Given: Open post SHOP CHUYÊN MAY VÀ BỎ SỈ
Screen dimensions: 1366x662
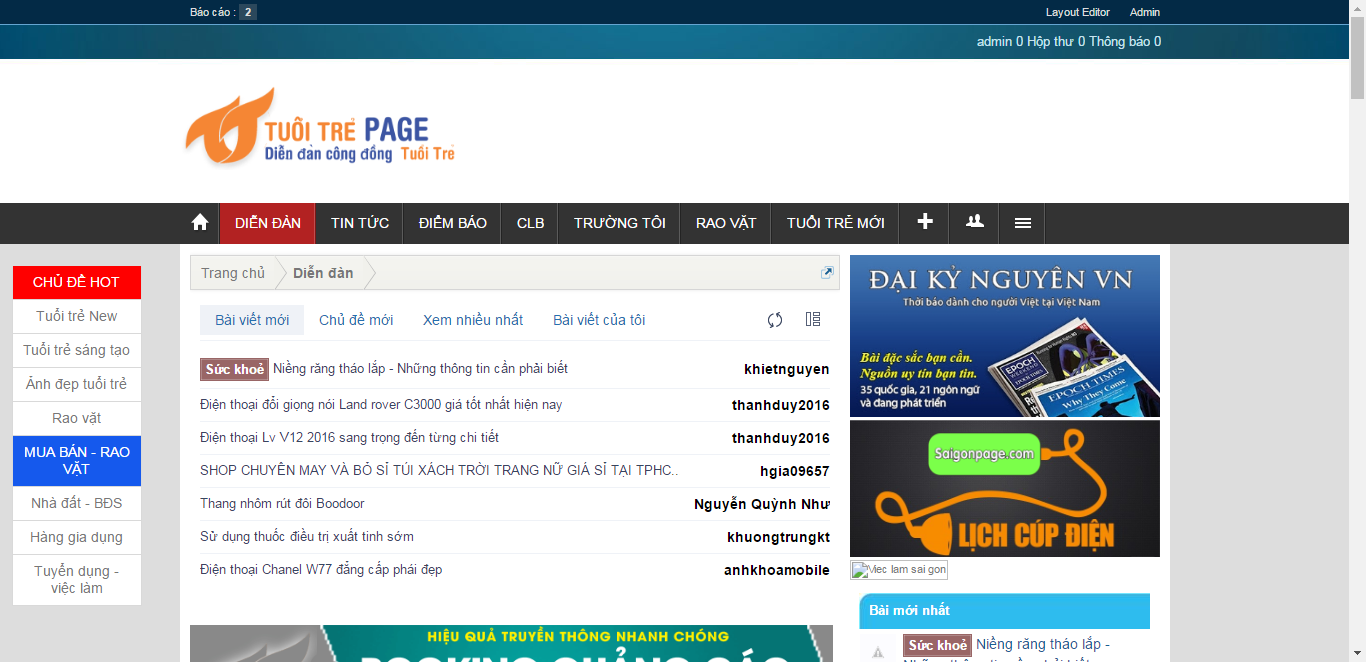Looking at the screenshot, I should 439,471.
